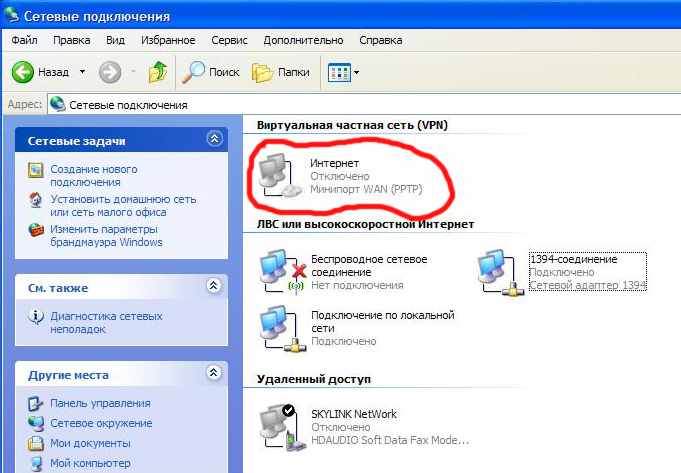Click Сетевой адаптер 1394 text
The height and width of the screenshot is (473, 681).
point(588,285)
